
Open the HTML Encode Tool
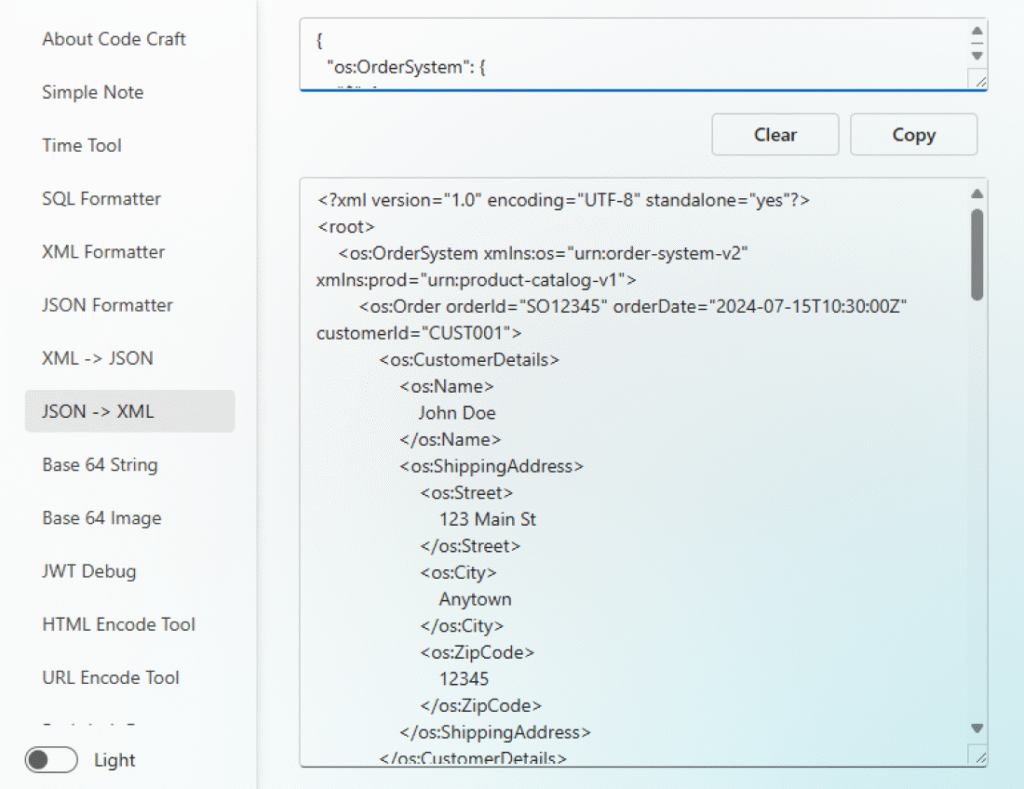118,624
